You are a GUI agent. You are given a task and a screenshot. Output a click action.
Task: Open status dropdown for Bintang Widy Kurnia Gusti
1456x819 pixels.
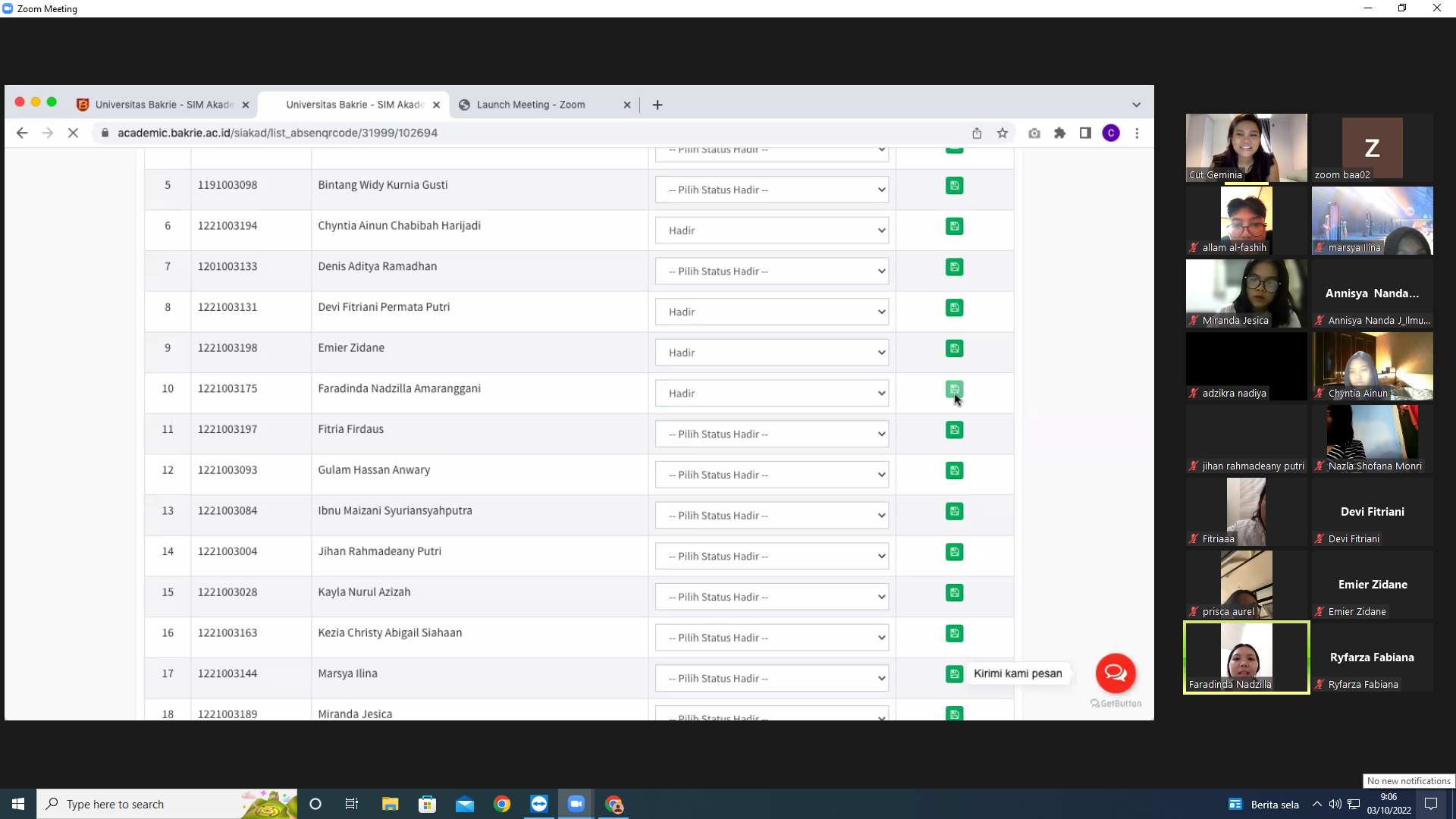pyautogui.click(x=772, y=190)
